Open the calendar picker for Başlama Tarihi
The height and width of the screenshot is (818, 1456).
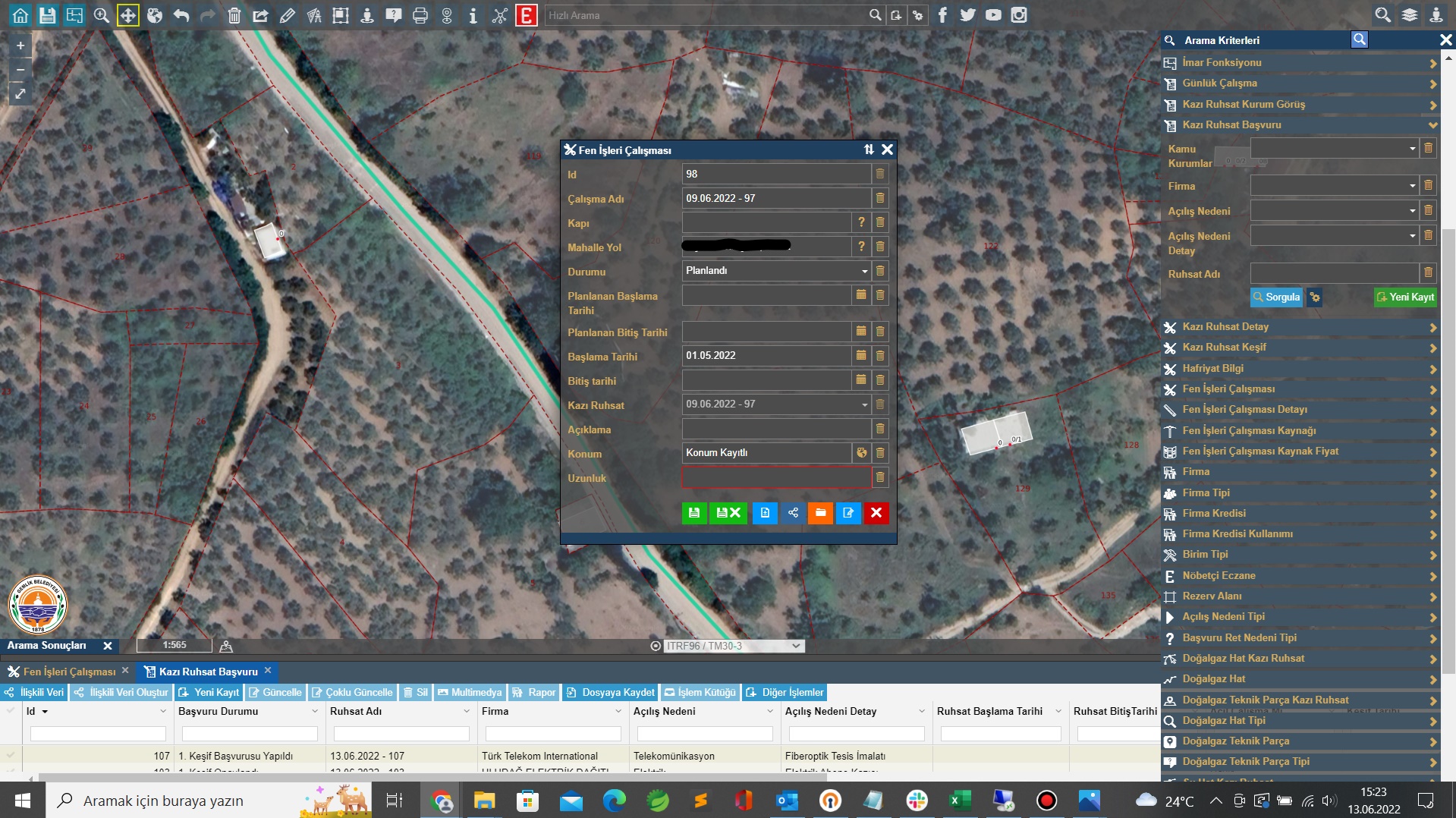(860, 355)
